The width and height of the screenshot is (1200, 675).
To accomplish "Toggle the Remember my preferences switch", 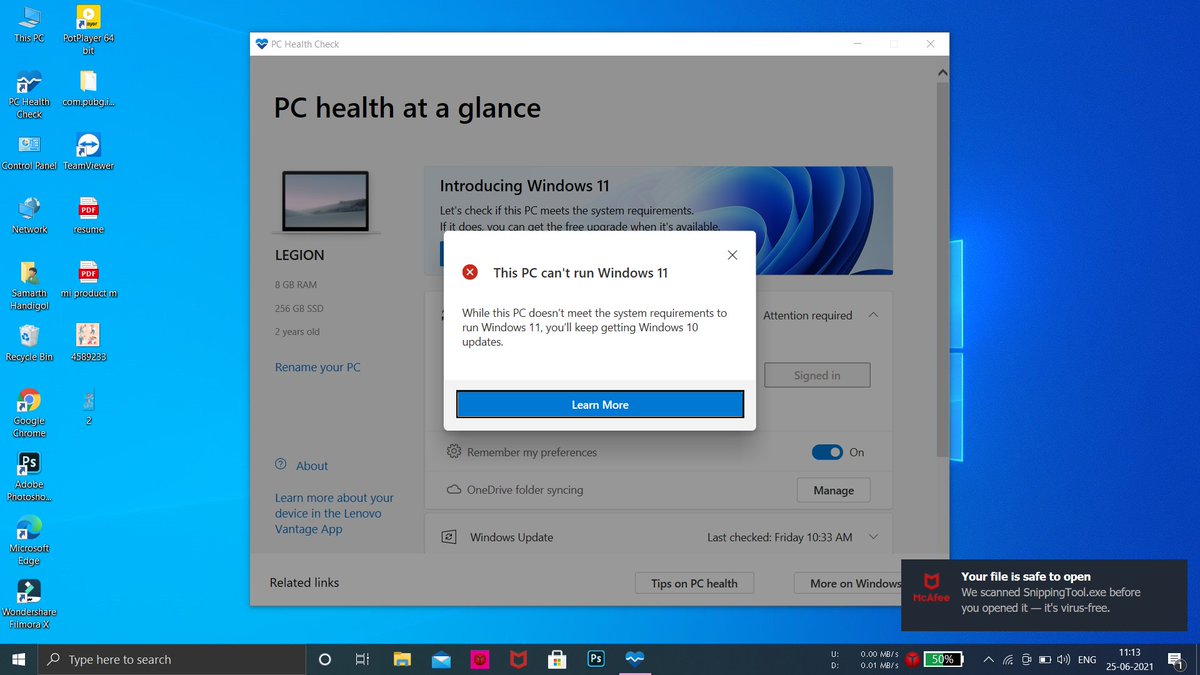I will (x=827, y=452).
